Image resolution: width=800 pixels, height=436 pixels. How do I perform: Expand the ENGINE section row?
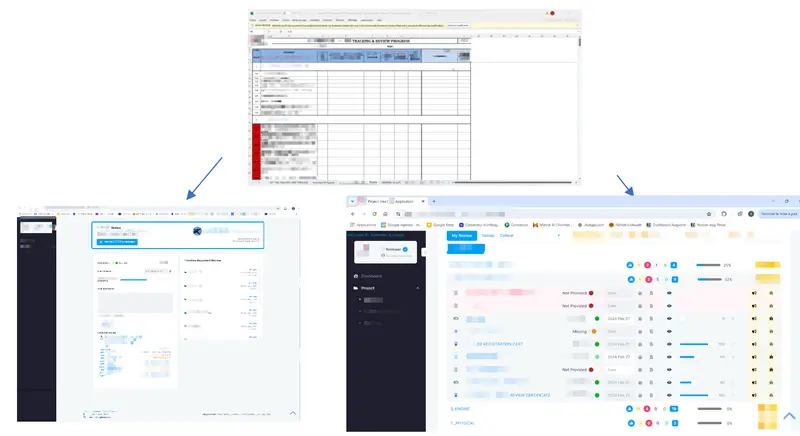coord(460,409)
